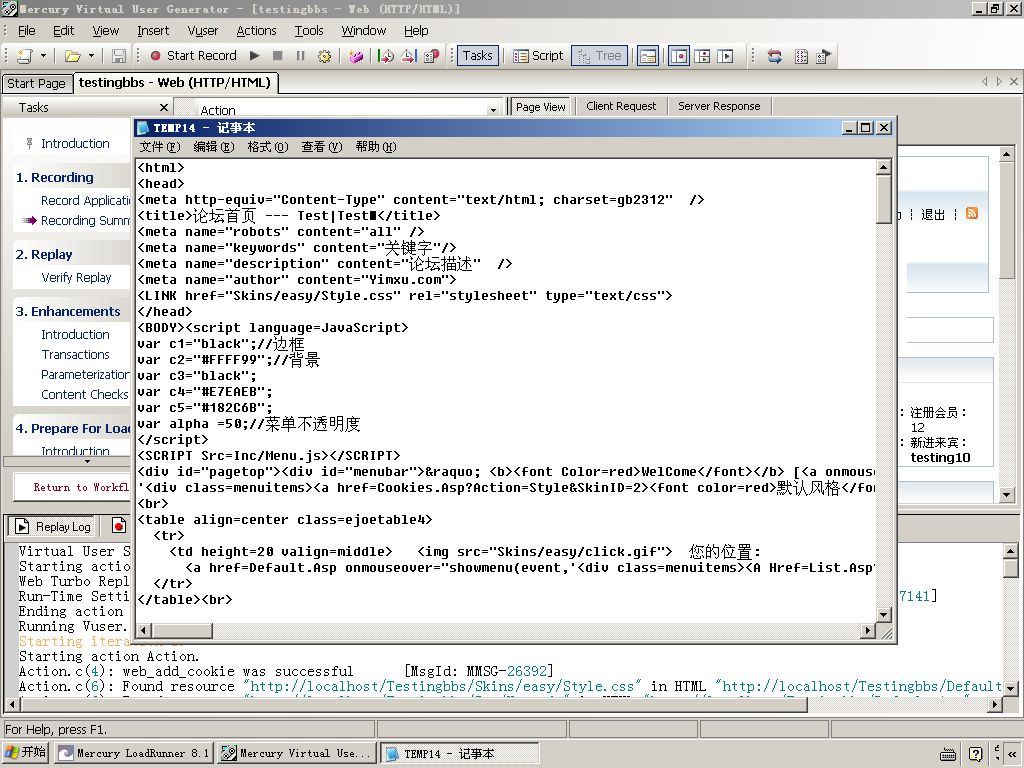The image size is (1024, 768).
Task: Click Notepad horizontal scrollbar right arrow
Action: [x=868, y=631]
